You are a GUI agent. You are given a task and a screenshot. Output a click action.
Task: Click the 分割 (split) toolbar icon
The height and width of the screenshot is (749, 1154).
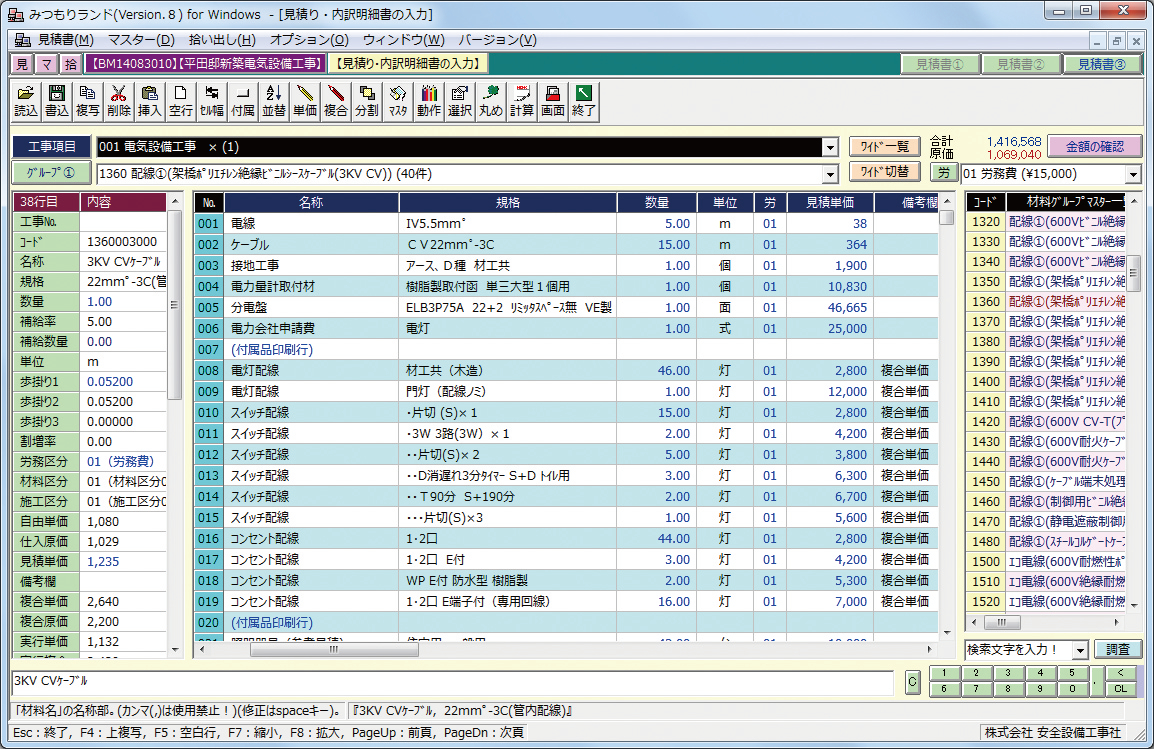[x=367, y=101]
